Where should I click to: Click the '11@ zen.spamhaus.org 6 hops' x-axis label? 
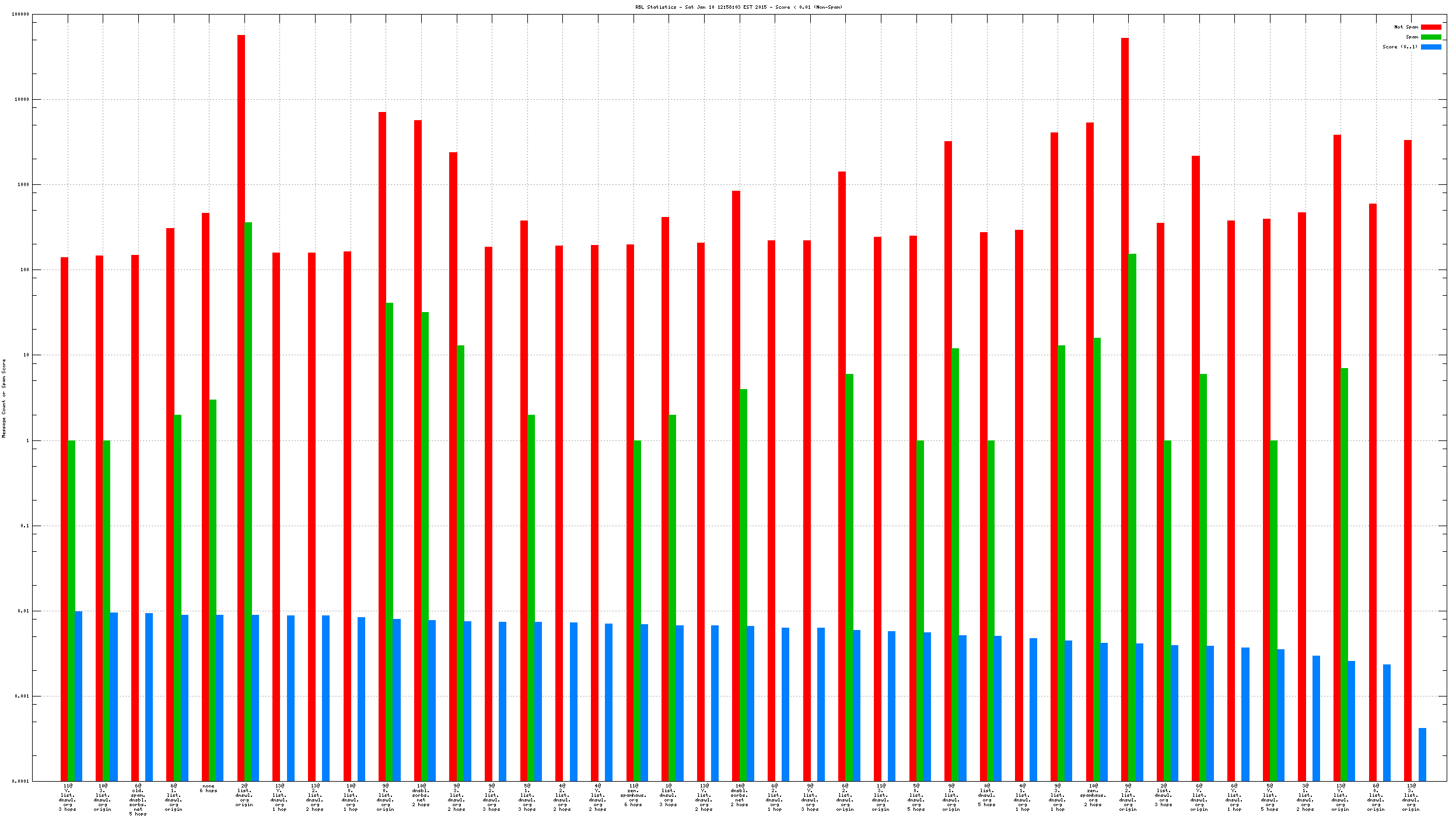tap(633, 795)
